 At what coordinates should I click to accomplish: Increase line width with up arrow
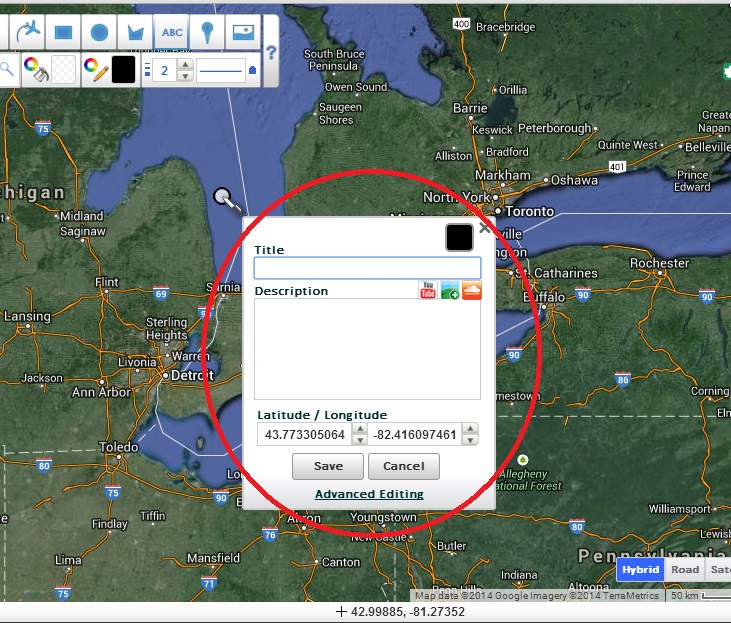click(x=185, y=64)
